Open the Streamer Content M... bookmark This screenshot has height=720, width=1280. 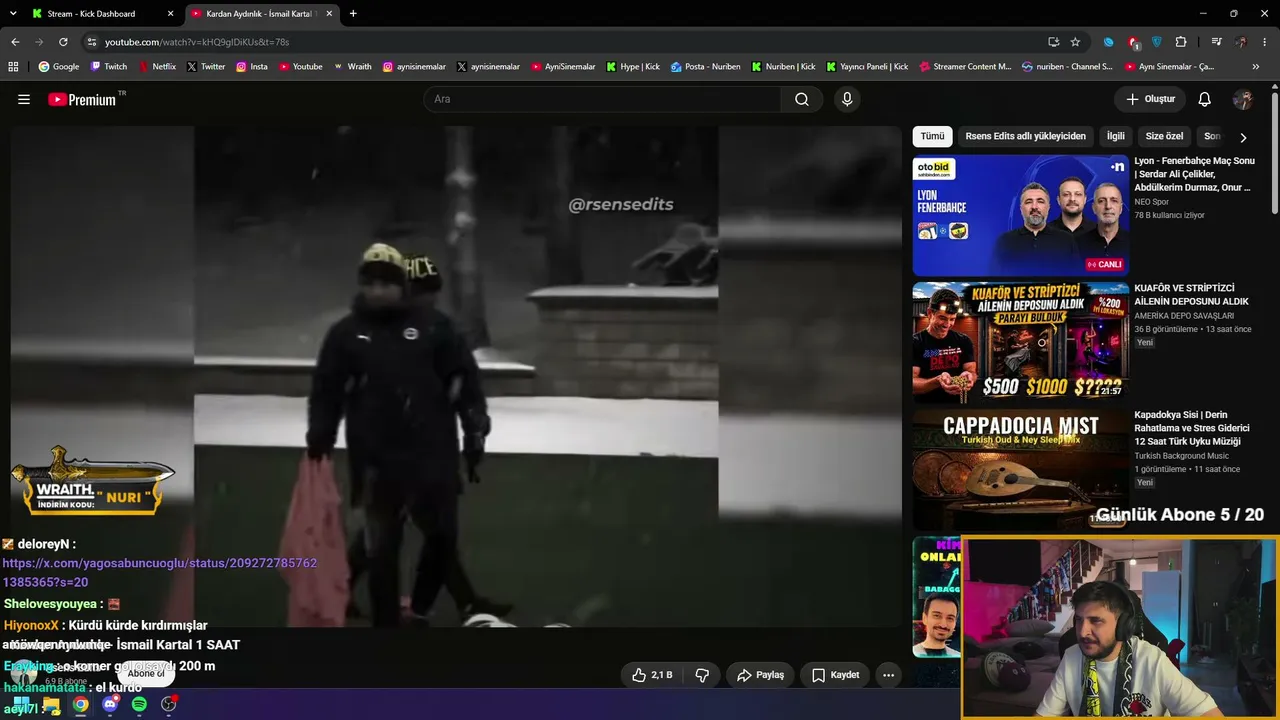pos(965,67)
